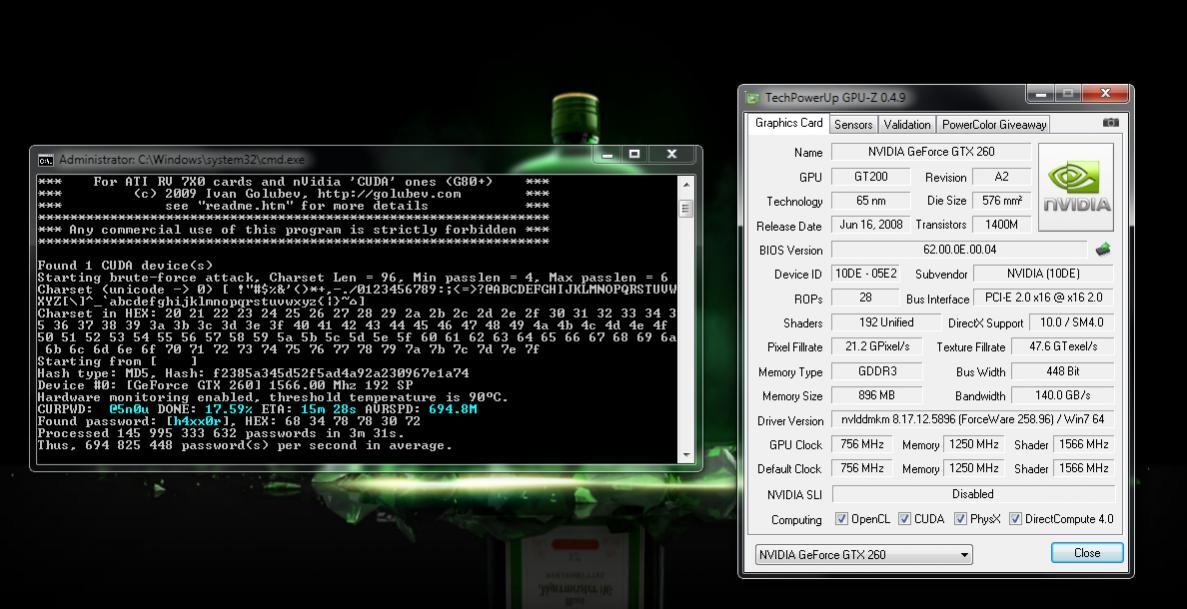This screenshot has height=609, width=1187.
Task: Click the DONE value 17.59% in cmd
Action: click(229, 409)
